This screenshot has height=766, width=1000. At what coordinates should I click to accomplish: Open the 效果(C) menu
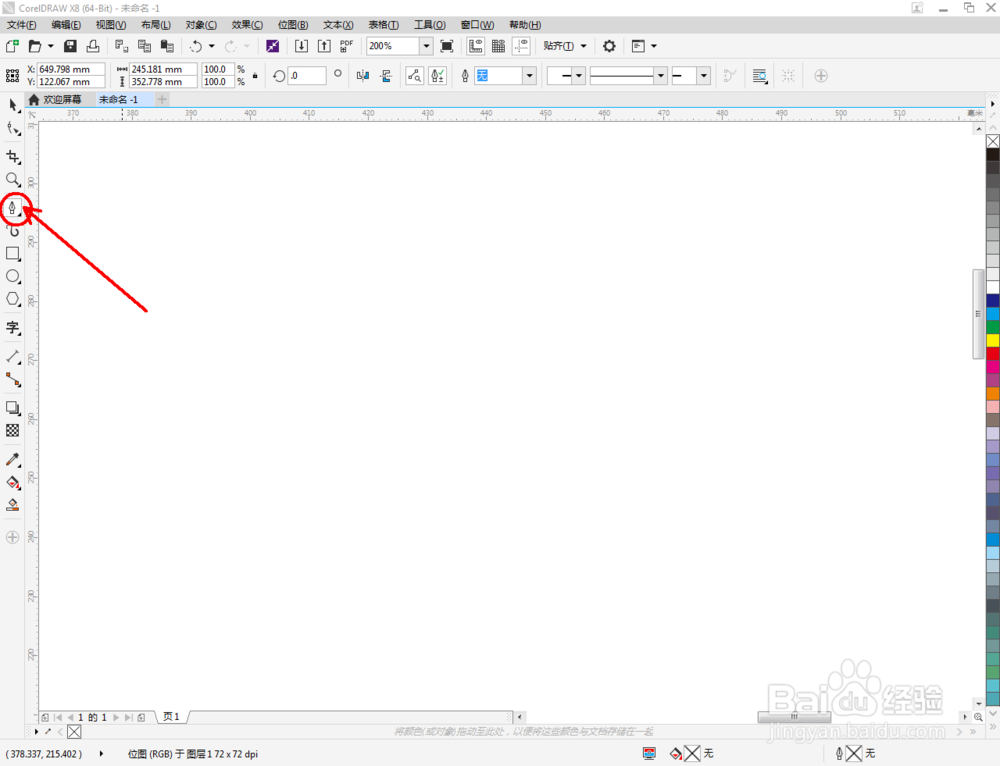tap(247, 25)
